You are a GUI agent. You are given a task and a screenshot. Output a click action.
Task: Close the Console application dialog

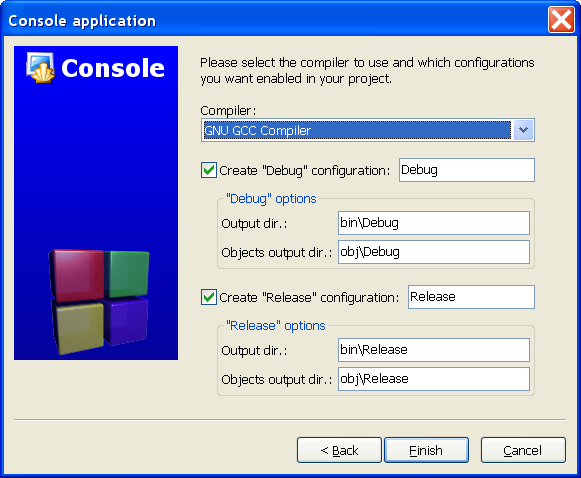click(x=561, y=20)
